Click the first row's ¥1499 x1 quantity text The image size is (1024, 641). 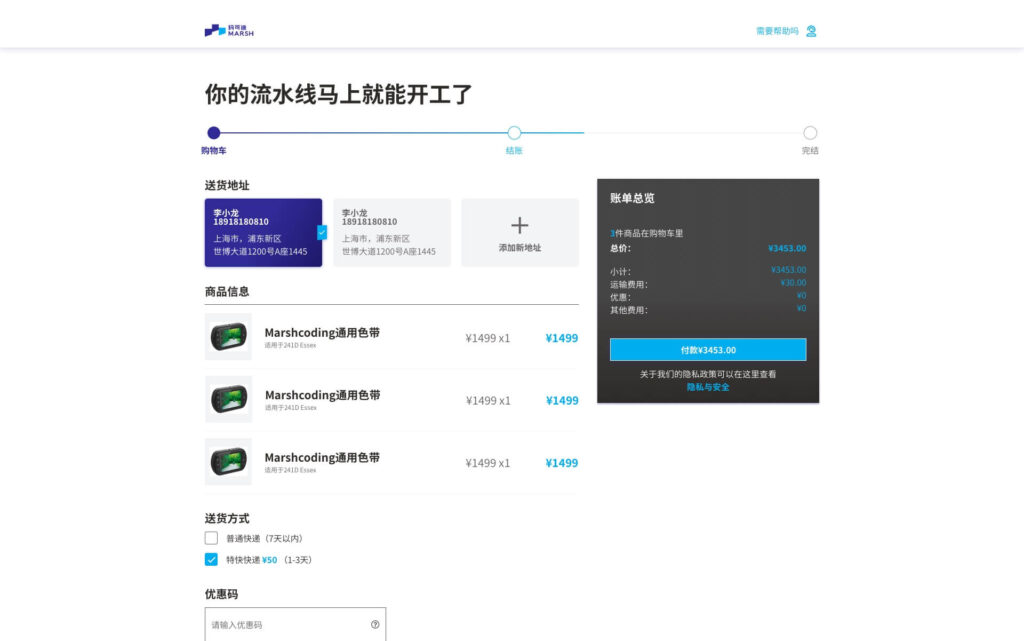487,338
